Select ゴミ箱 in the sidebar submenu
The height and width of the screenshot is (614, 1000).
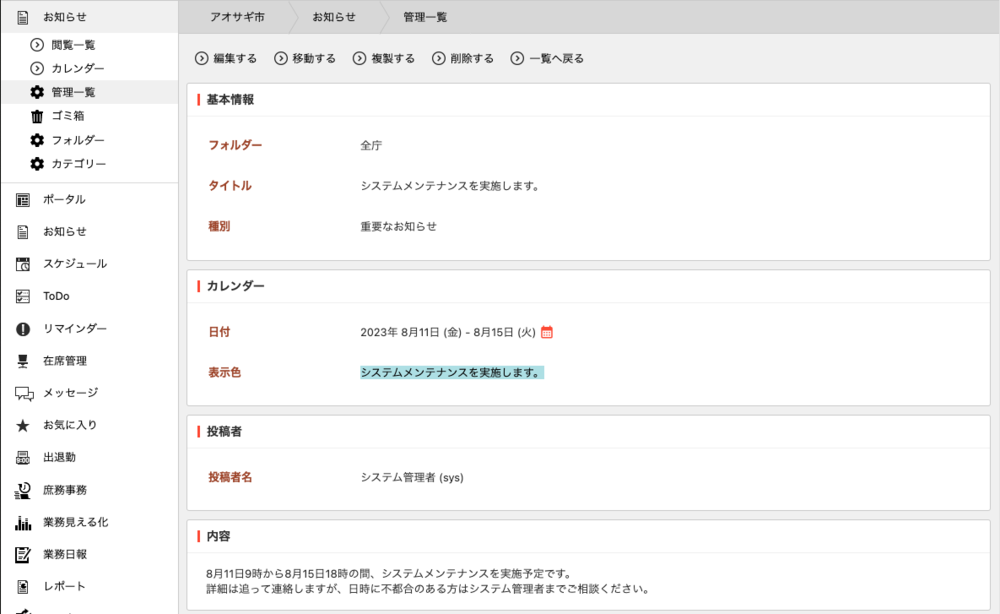(x=68, y=116)
